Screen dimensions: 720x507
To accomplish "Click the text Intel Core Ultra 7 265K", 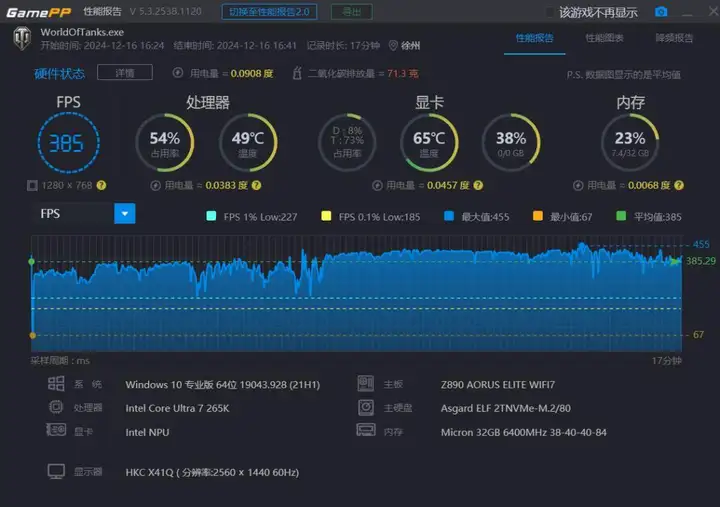I will [177, 408].
